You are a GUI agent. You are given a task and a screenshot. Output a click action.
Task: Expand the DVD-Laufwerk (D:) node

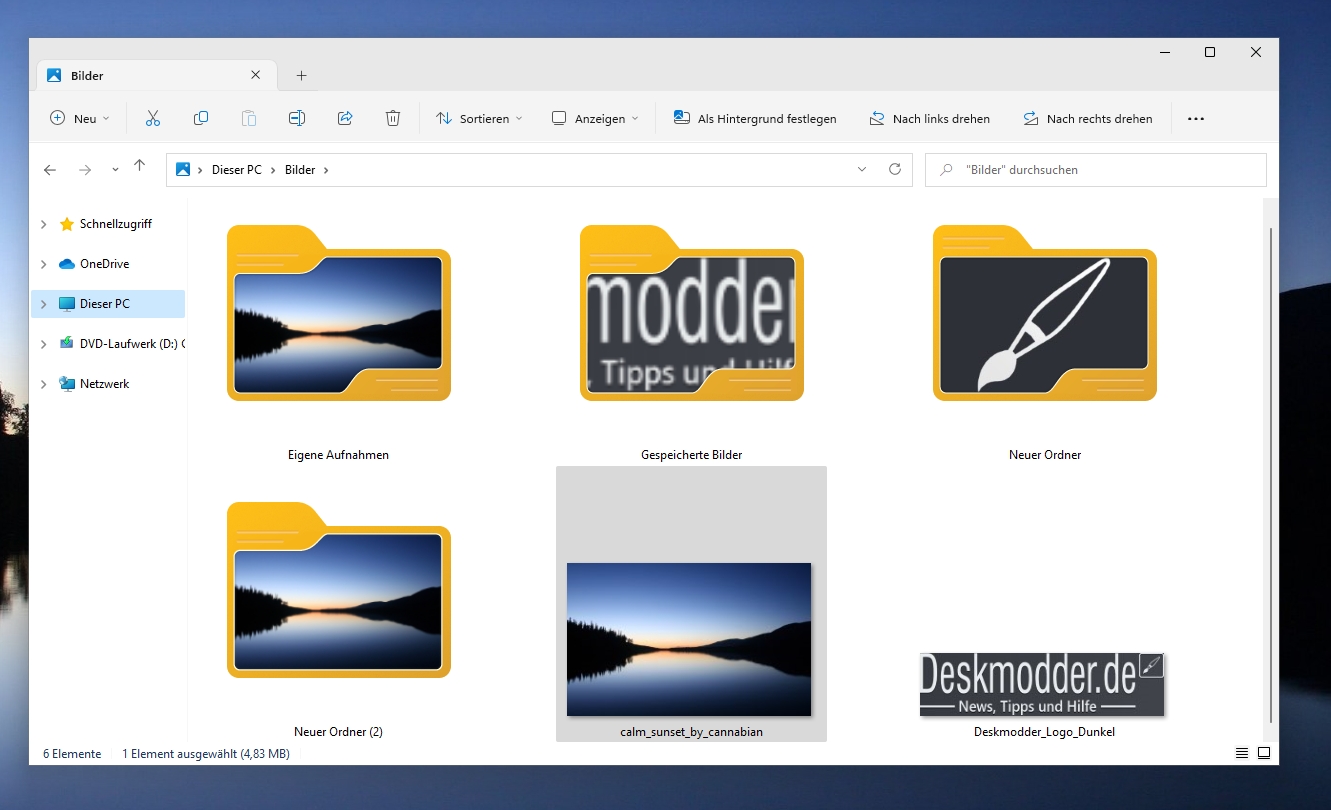[43, 344]
